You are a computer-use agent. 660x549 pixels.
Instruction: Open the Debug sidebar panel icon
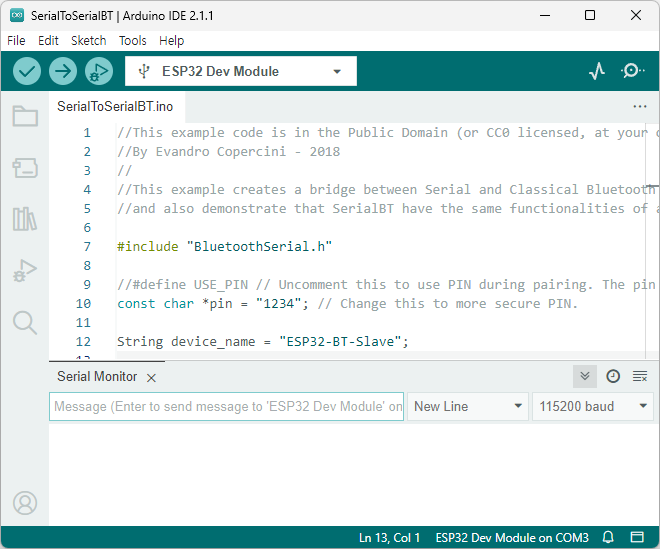(x=25, y=270)
